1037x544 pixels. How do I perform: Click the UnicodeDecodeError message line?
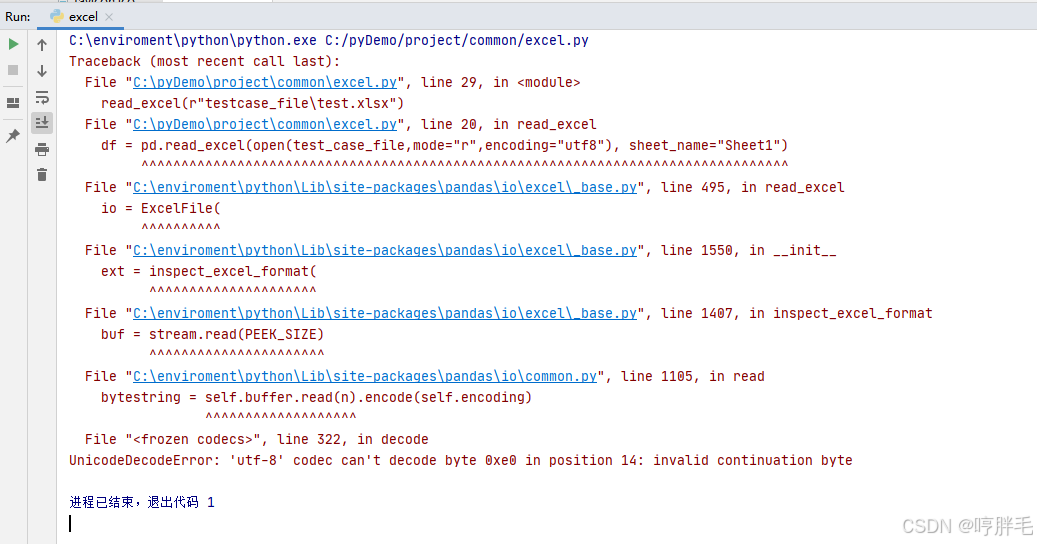461,461
